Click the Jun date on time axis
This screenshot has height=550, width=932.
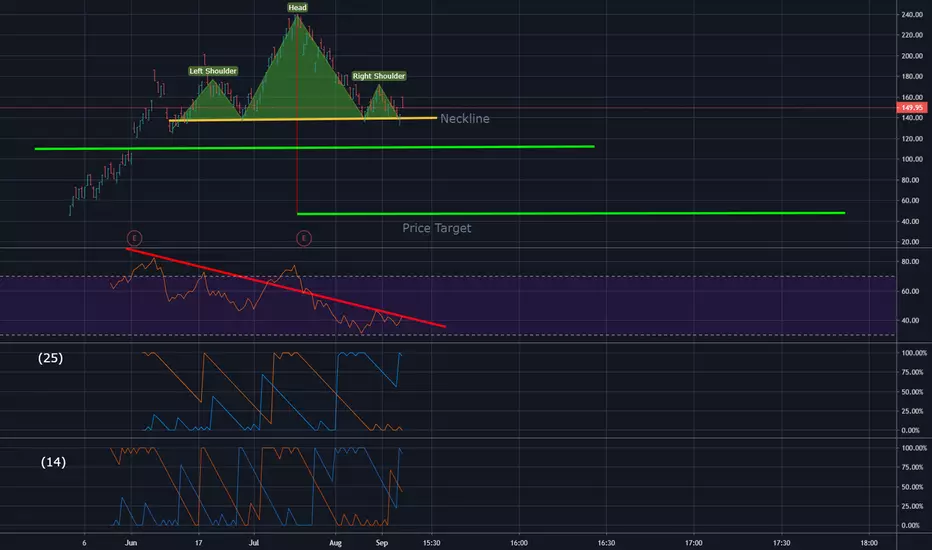131,543
